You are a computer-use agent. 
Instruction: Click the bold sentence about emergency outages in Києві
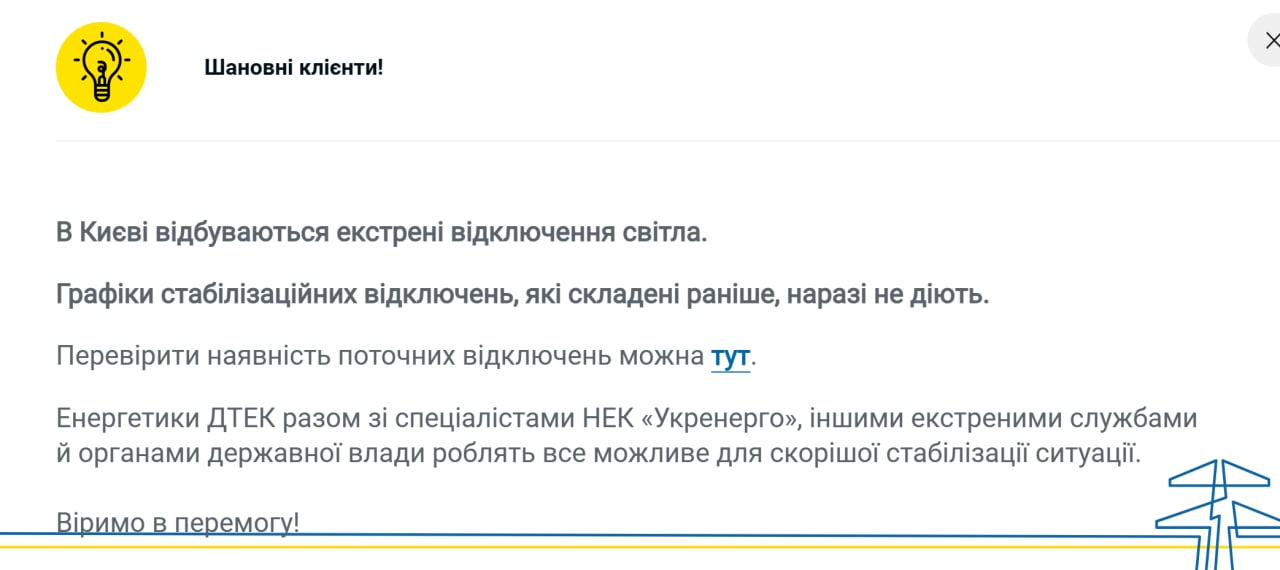click(x=381, y=234)
